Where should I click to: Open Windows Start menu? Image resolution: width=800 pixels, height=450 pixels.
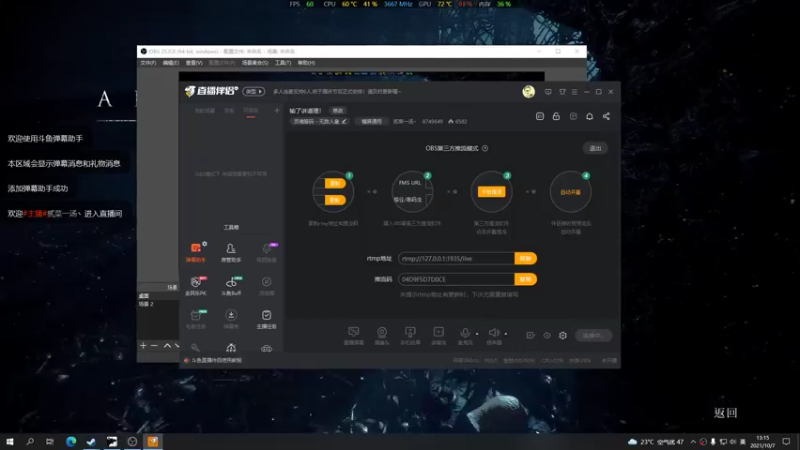tap(10, 441)
